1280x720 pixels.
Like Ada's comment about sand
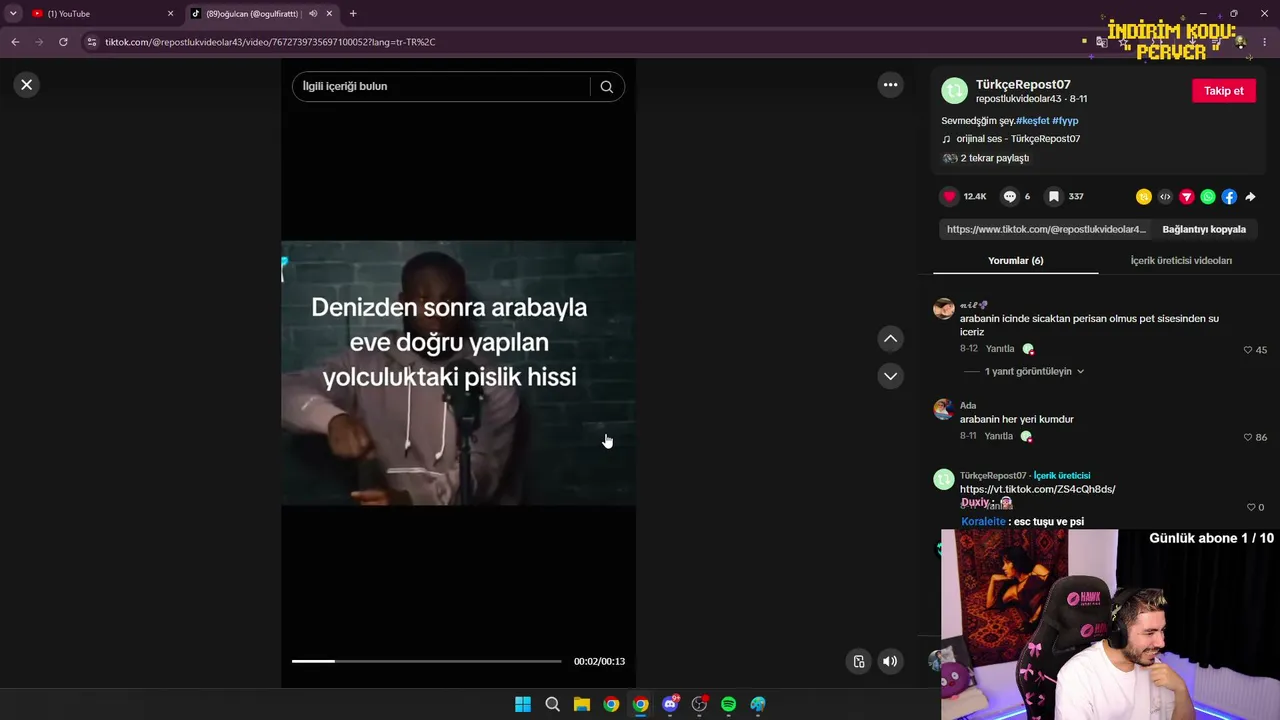[1248, 437]
